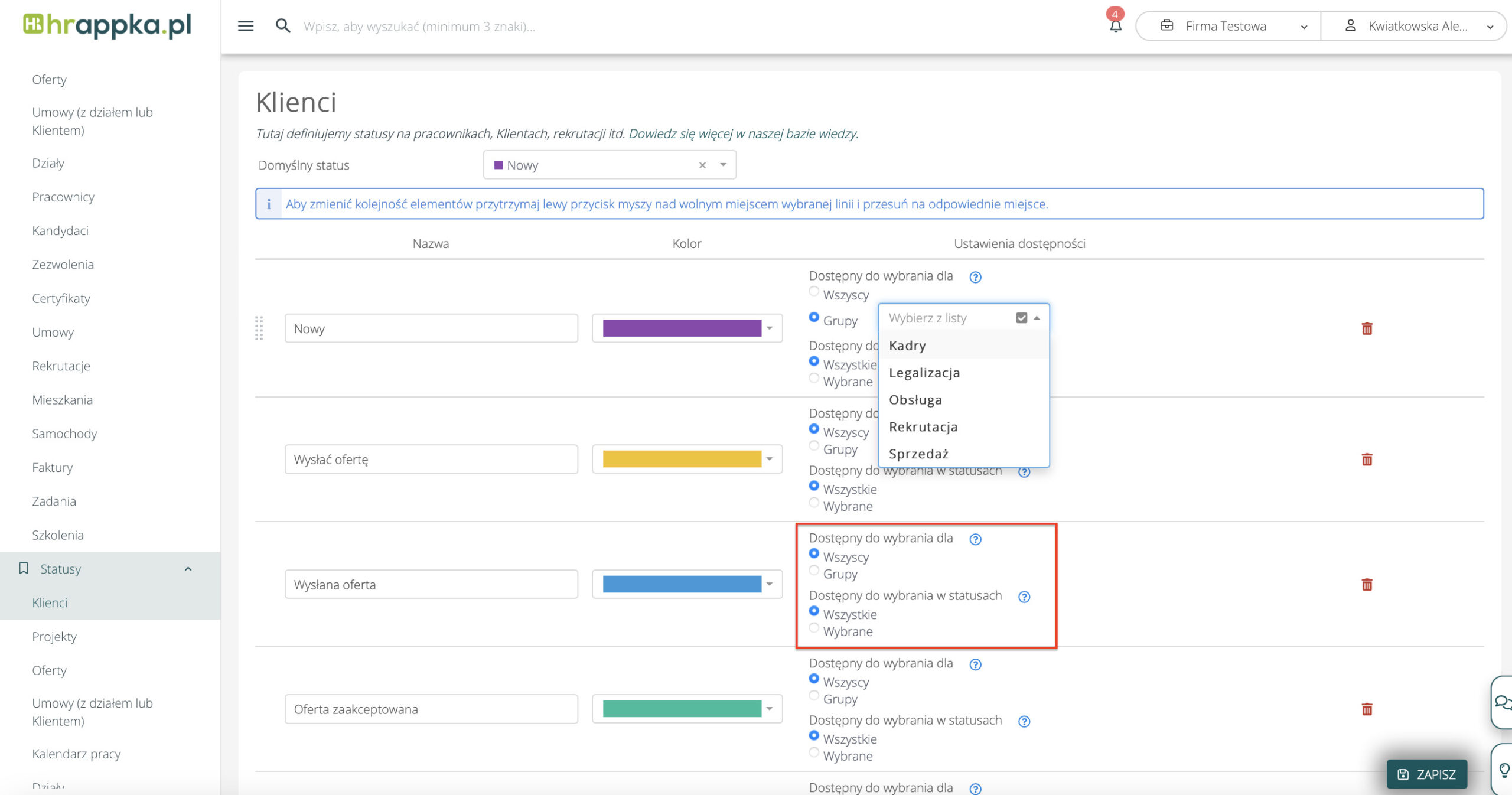Viewport: 1512px width, 795px height.
Task: Click help icon in Wysłana oferta row
Action: [x=975, y=539]
